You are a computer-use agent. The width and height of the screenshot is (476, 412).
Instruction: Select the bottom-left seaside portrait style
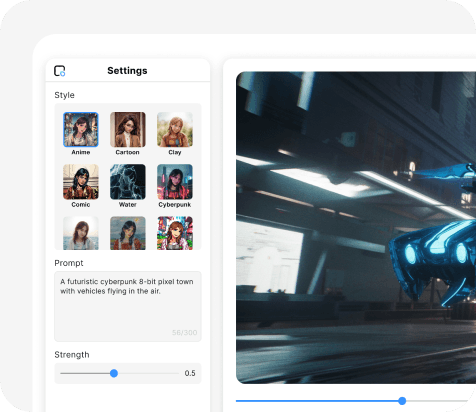[81, 233]
